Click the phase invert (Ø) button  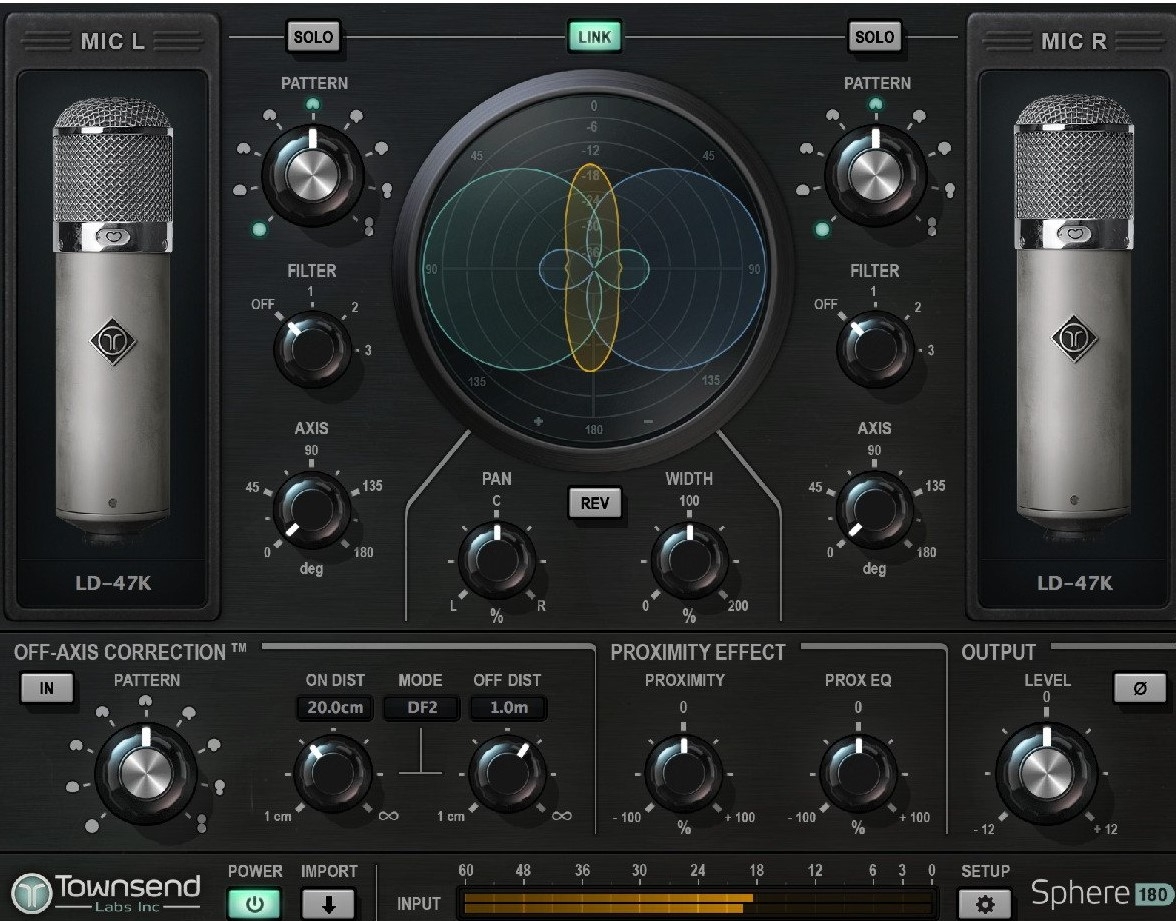pos(1138,688)
